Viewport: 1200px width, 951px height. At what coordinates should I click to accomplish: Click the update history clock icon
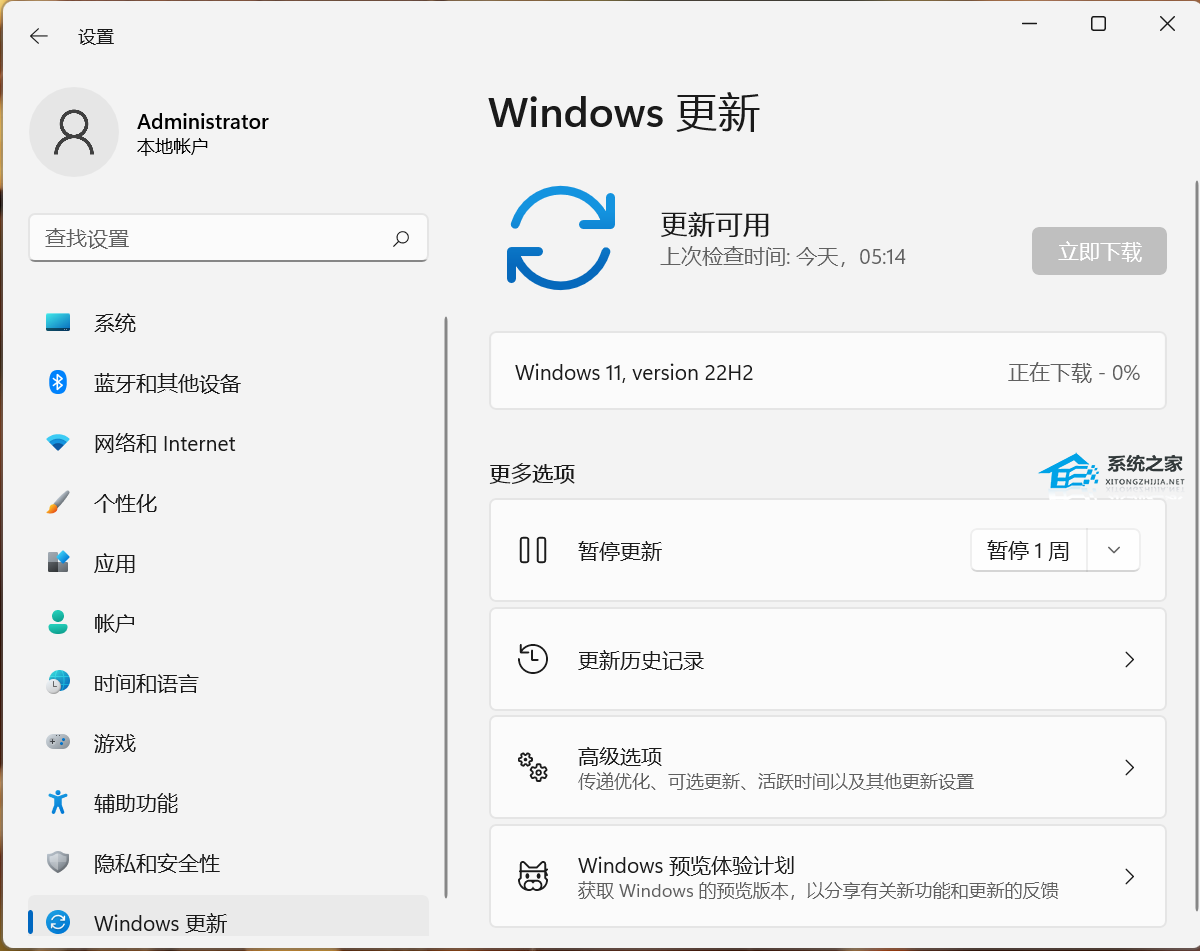tap(533, 658)
